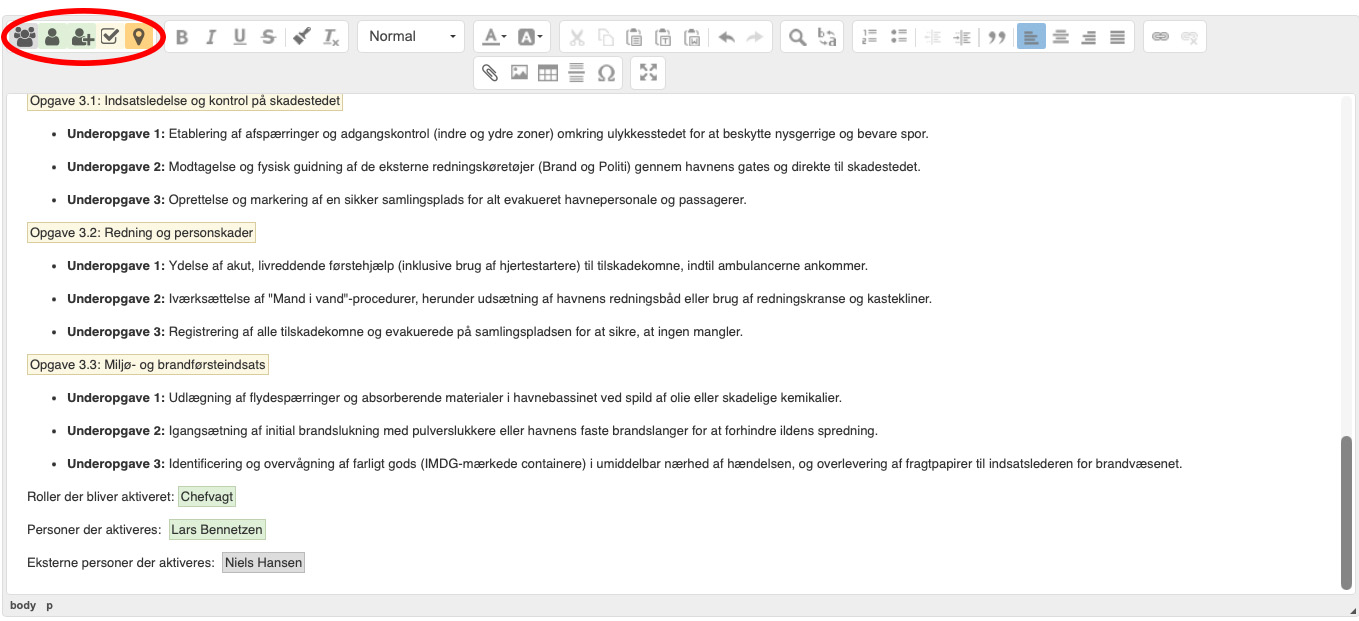Click the Chefvagt role tag
This screenshot has height=621, width=1359.
point(208,497)
